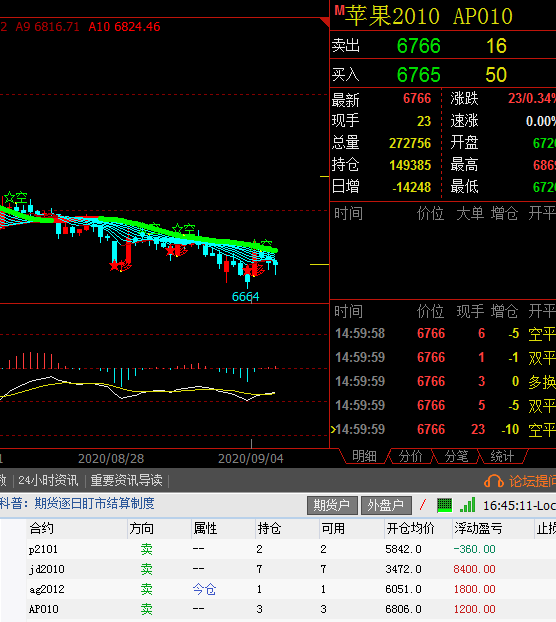The height and width of the screenshot is (622, 556).
Task: Click the -360.00 floating loss value
Action: click(x=474, y=549)
